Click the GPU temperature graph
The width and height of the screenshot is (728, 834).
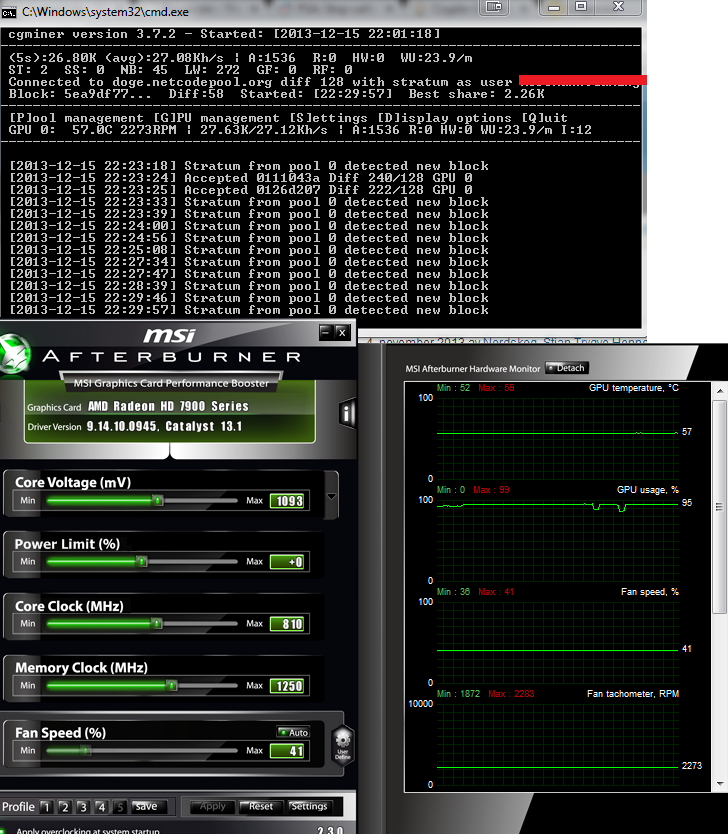(557, 438)
